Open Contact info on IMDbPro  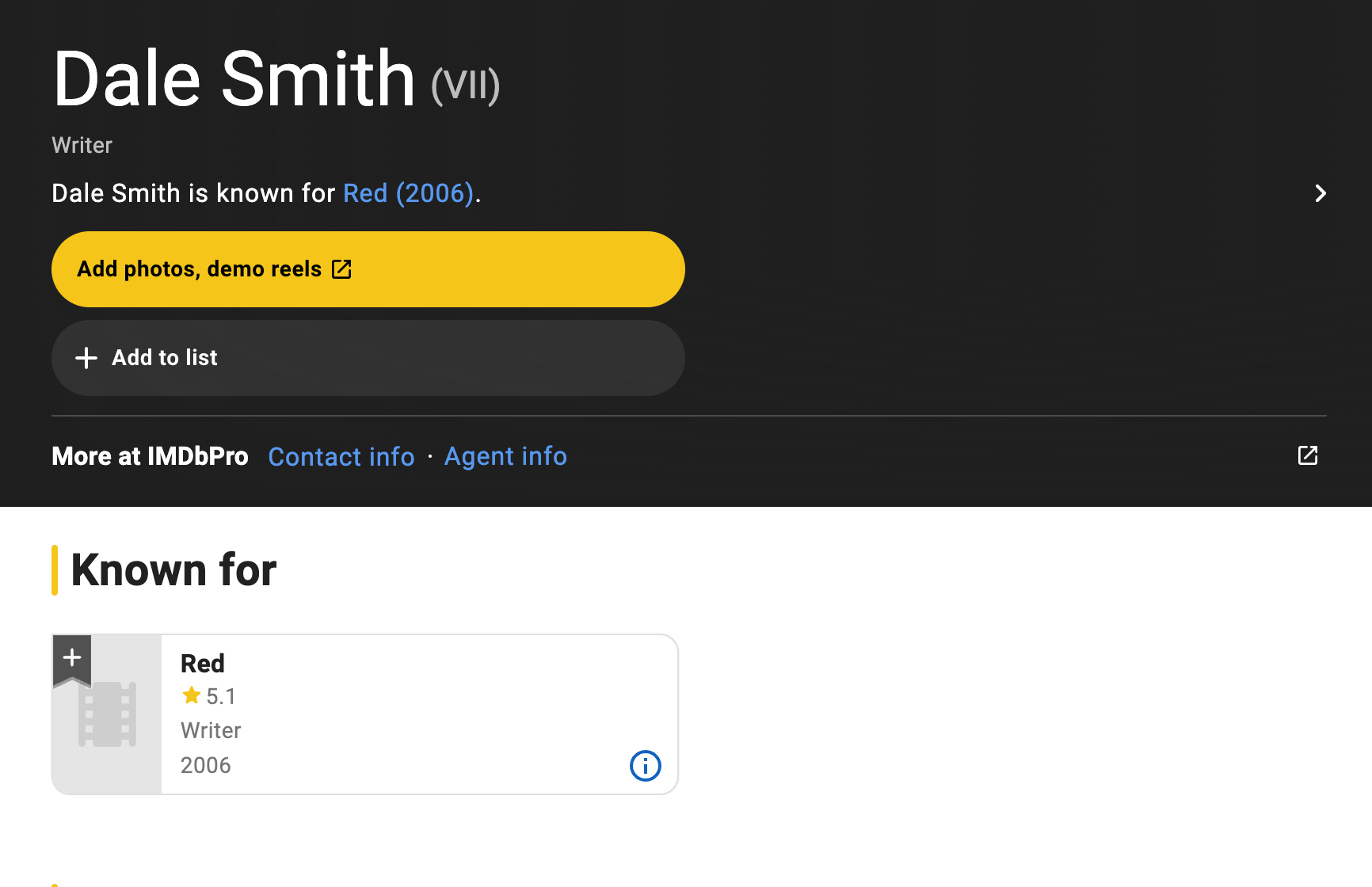(x=341, y=456)
